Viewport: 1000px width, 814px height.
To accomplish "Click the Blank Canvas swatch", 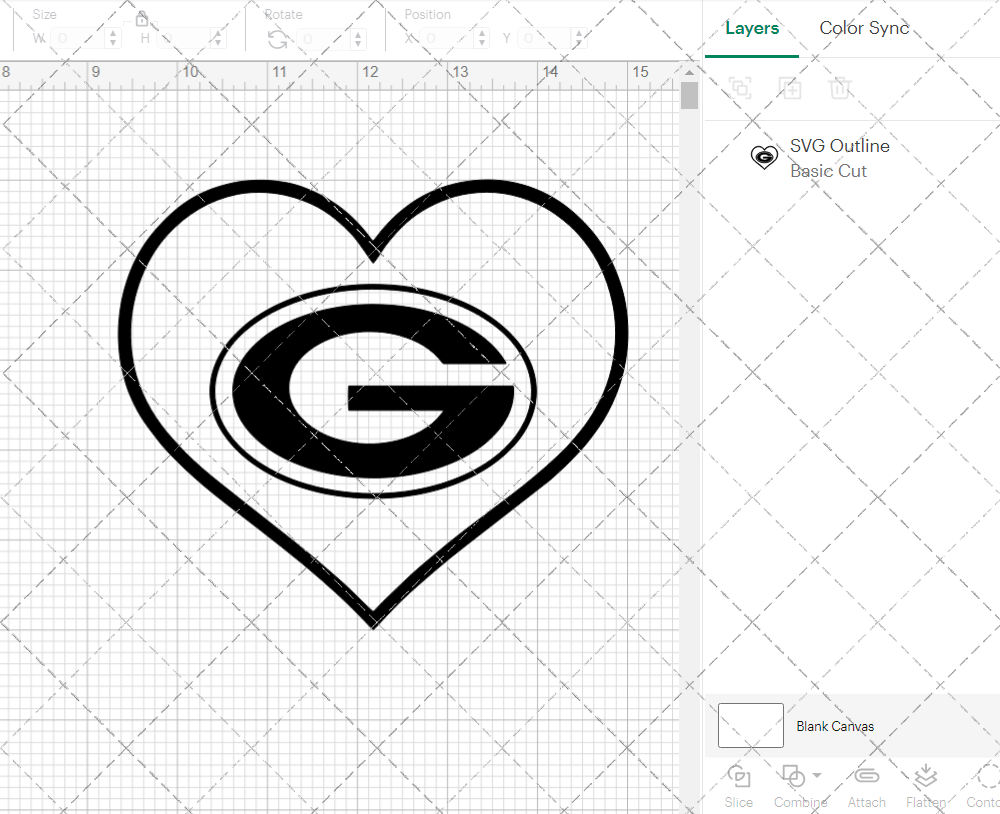I will (x=751, y=725).
